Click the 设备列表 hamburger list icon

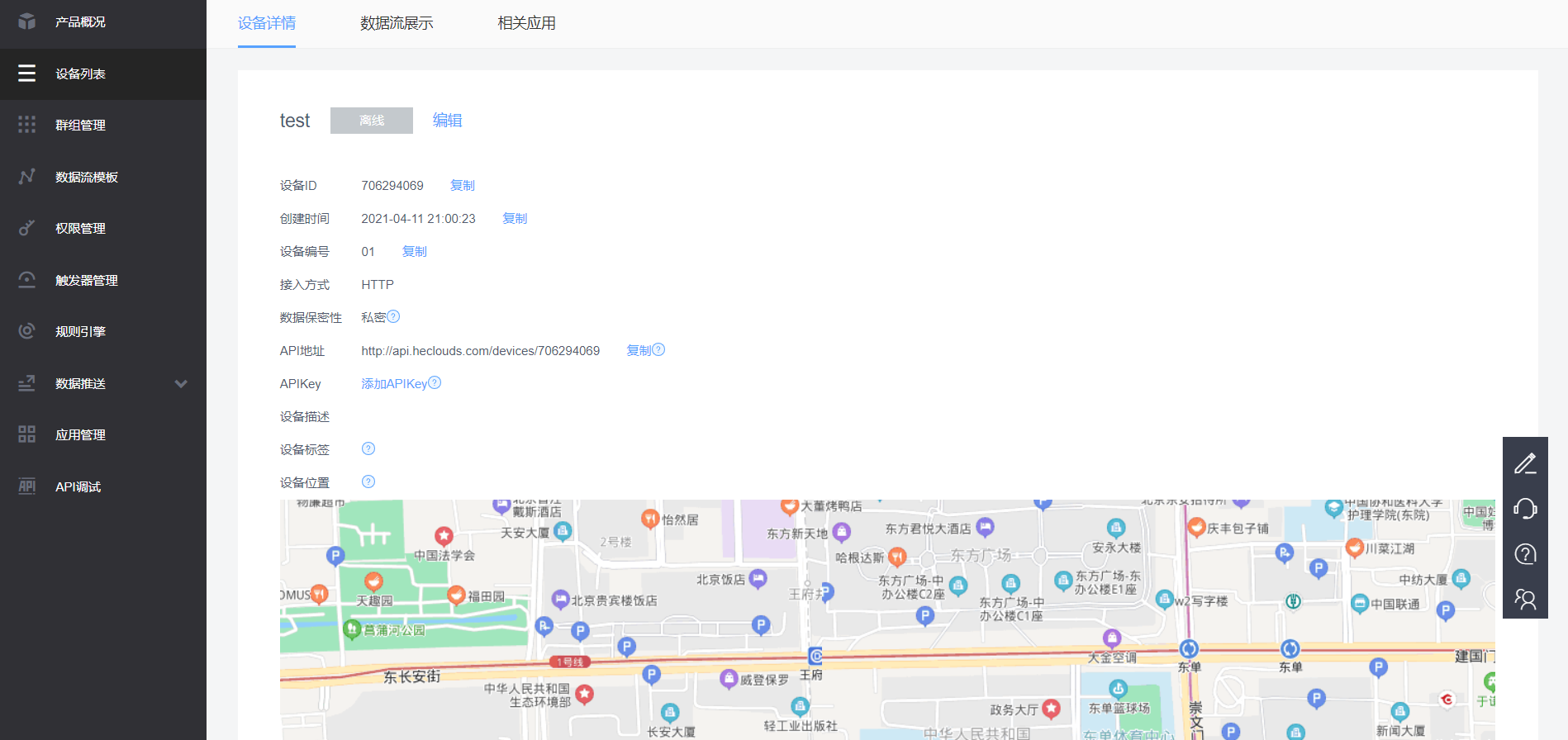(x=27, y=74)
